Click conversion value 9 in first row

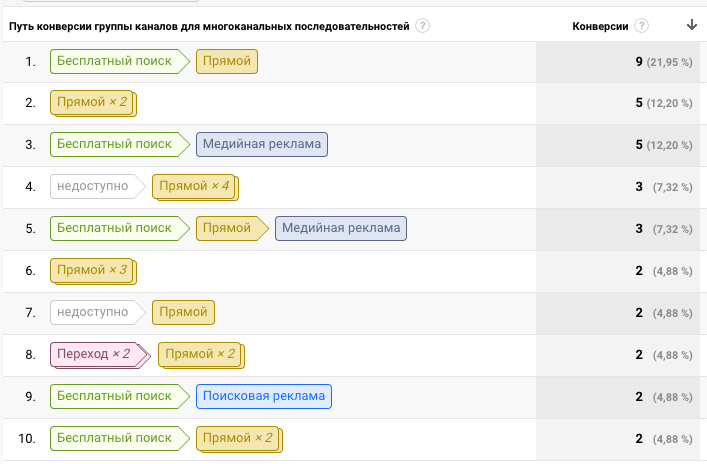(x=637, y=62)
